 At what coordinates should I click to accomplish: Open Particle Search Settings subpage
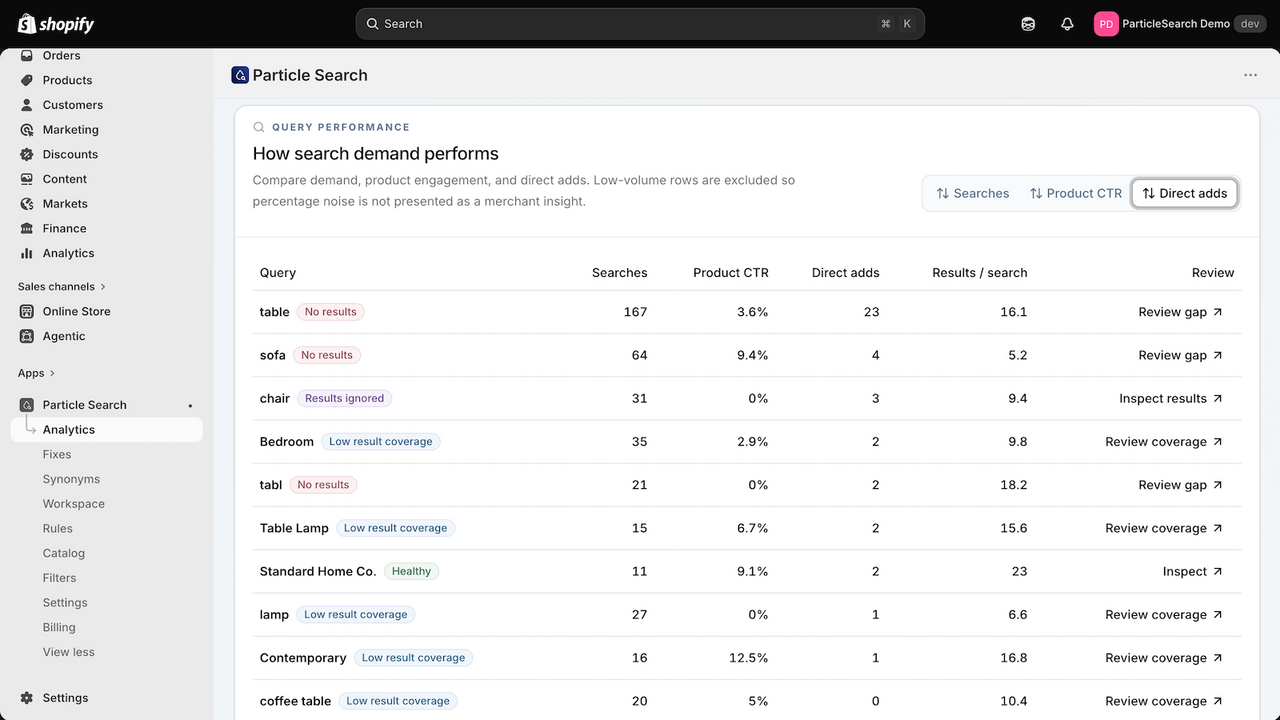tap(65, 602)
